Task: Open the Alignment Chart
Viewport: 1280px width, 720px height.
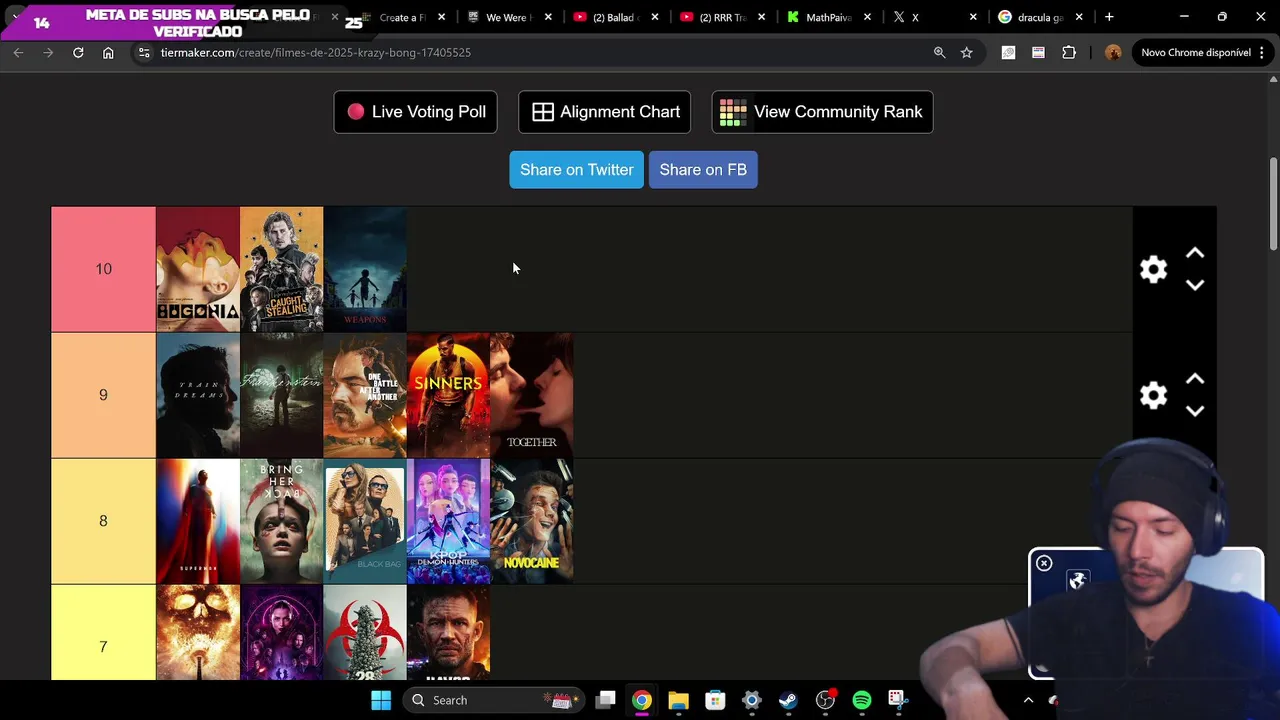Action: (x=604, y=112)
